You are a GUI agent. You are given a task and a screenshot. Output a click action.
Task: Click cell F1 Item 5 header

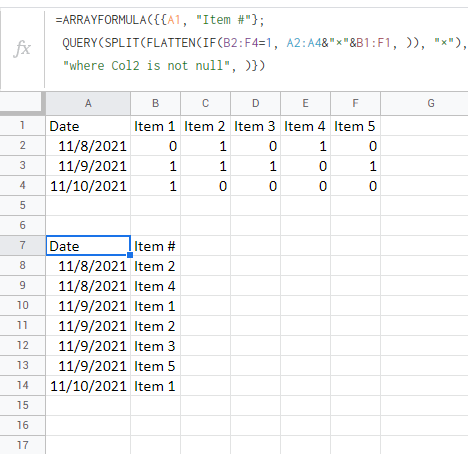click(x=355, y=126)
